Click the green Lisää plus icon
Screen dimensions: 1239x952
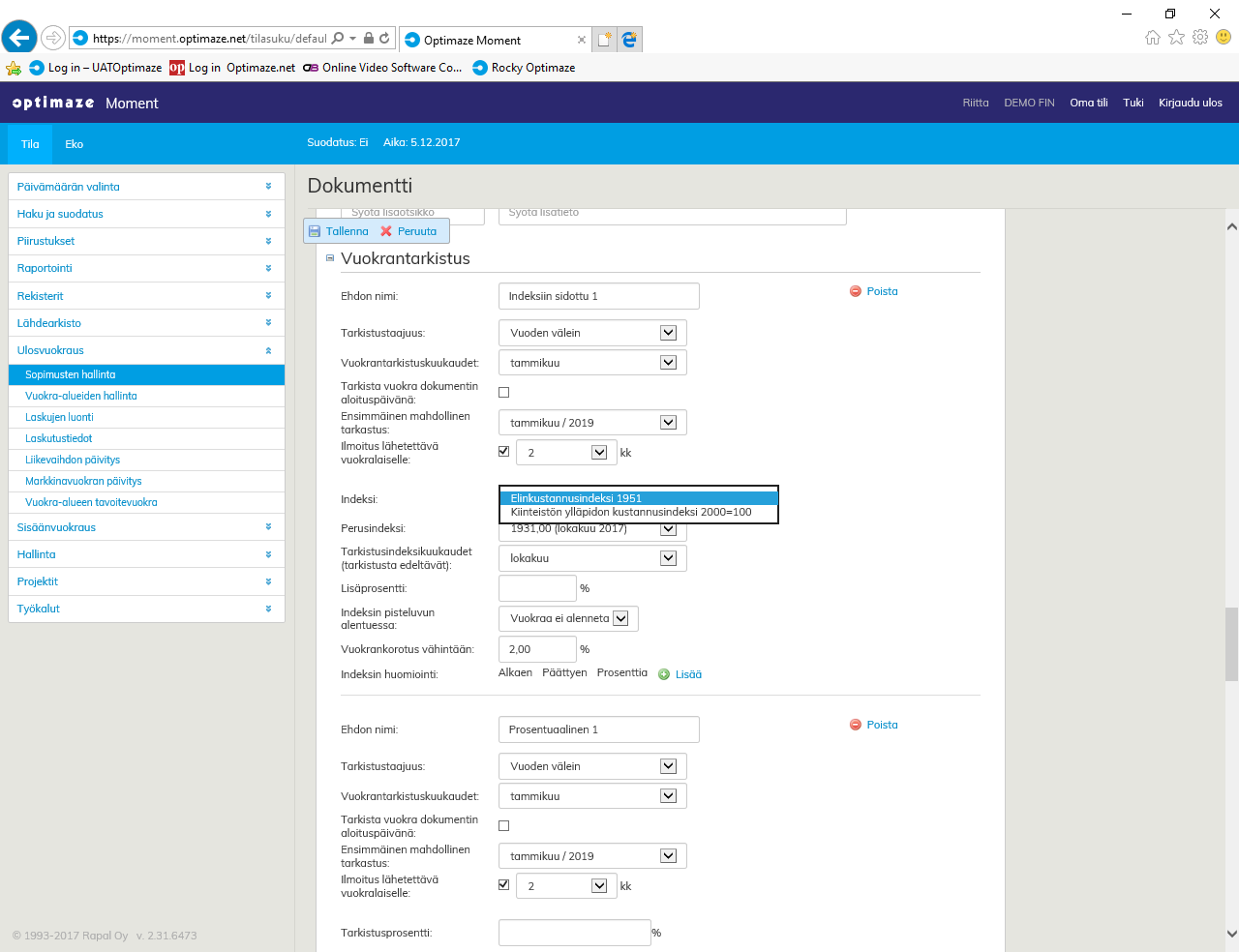(664, 674)
